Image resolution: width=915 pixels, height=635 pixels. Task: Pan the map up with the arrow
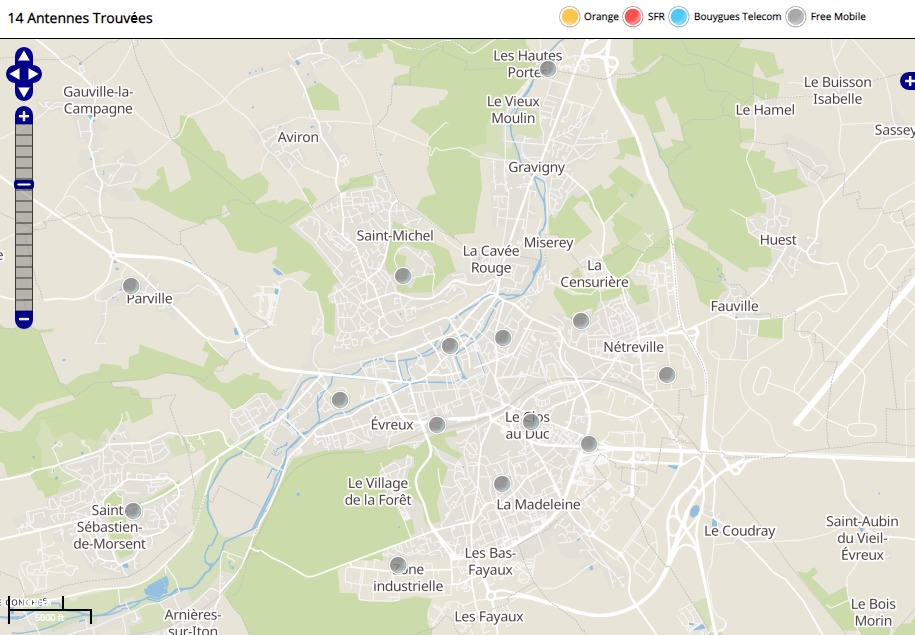tap(24, 56)
